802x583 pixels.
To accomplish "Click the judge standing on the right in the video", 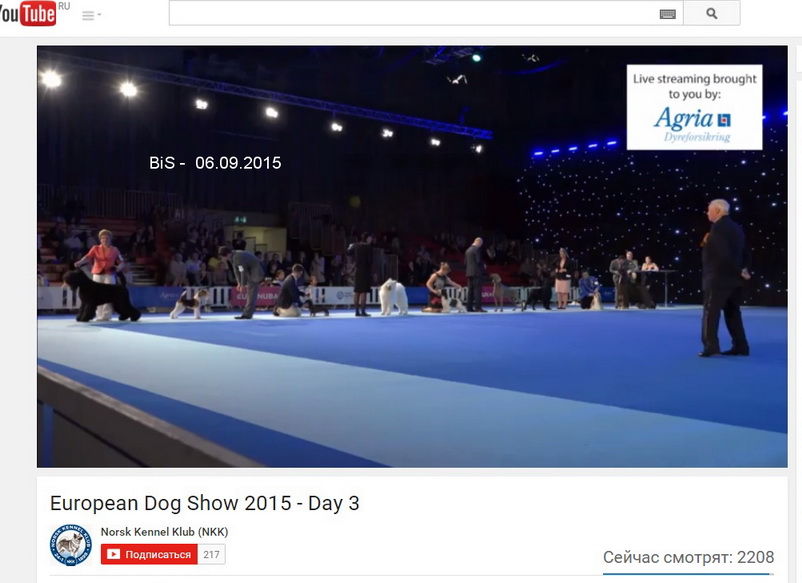I will [722, 277].
